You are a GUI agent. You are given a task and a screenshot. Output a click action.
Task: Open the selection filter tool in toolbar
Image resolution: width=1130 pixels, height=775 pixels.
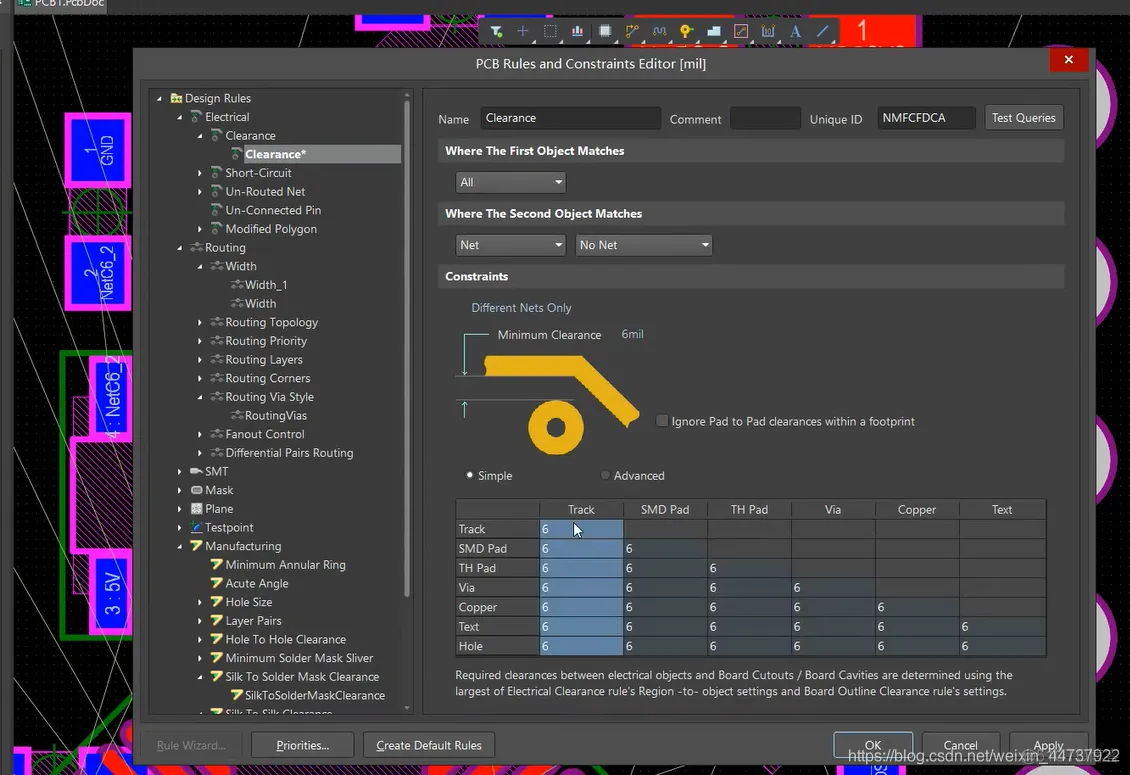tap(496, 31)
